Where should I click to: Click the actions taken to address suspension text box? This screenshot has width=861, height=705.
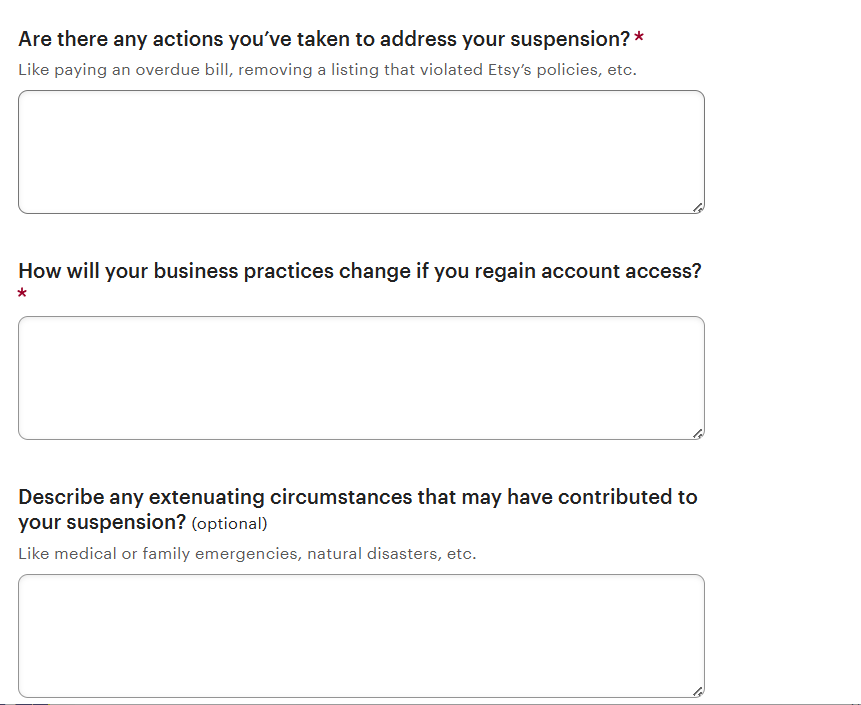pos(360,152)
